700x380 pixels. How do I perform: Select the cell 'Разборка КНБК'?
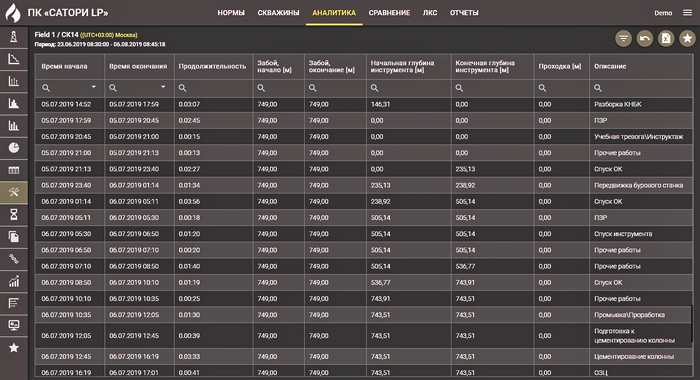[x=641, y=104]
